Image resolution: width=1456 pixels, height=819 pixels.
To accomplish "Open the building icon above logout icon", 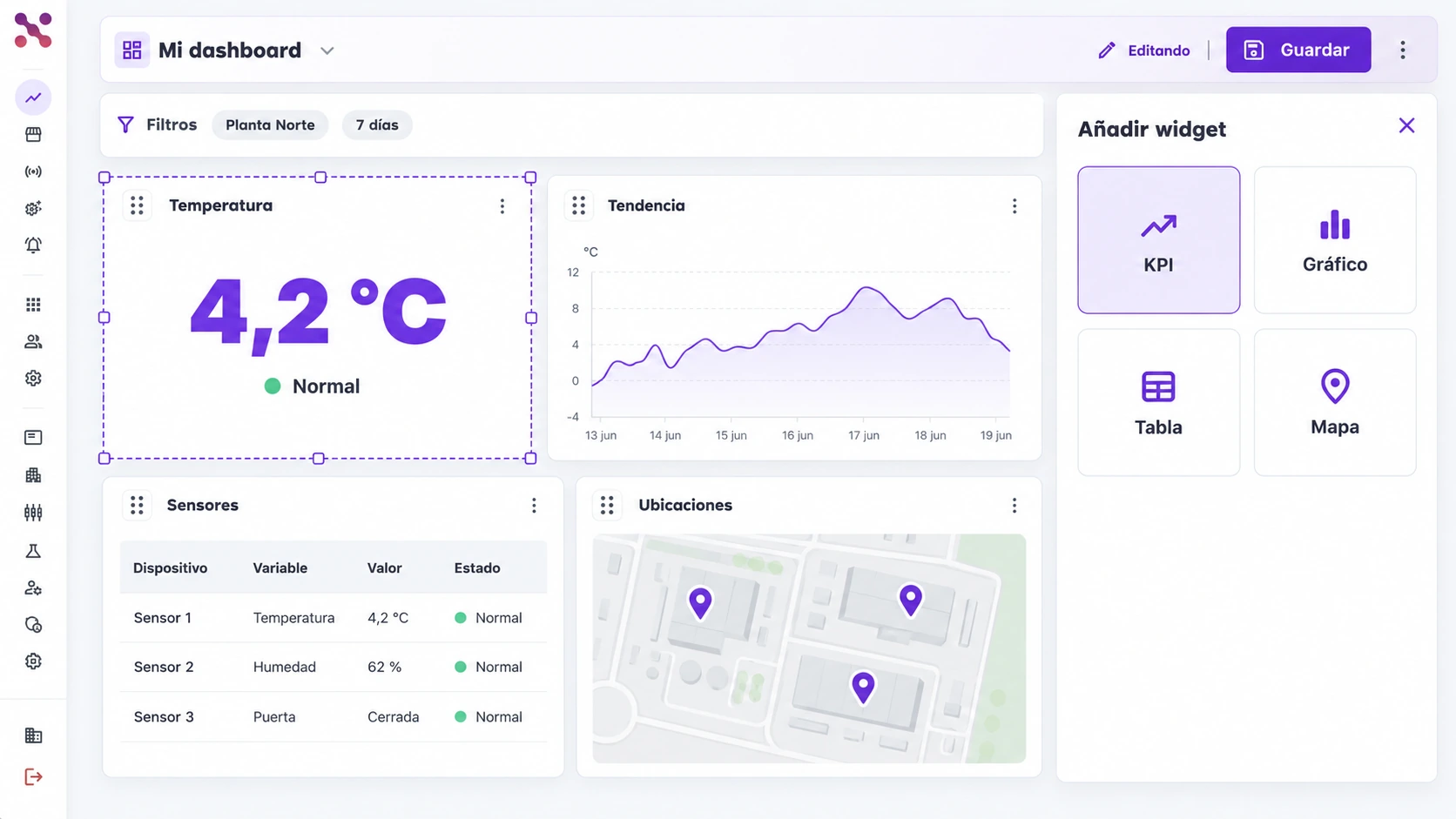I will pos(33,736).
